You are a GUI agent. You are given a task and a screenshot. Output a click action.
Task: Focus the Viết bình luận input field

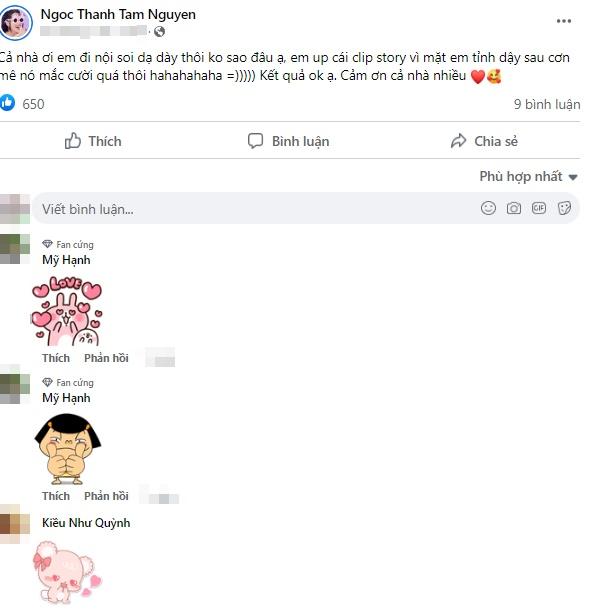click(306, 209)
